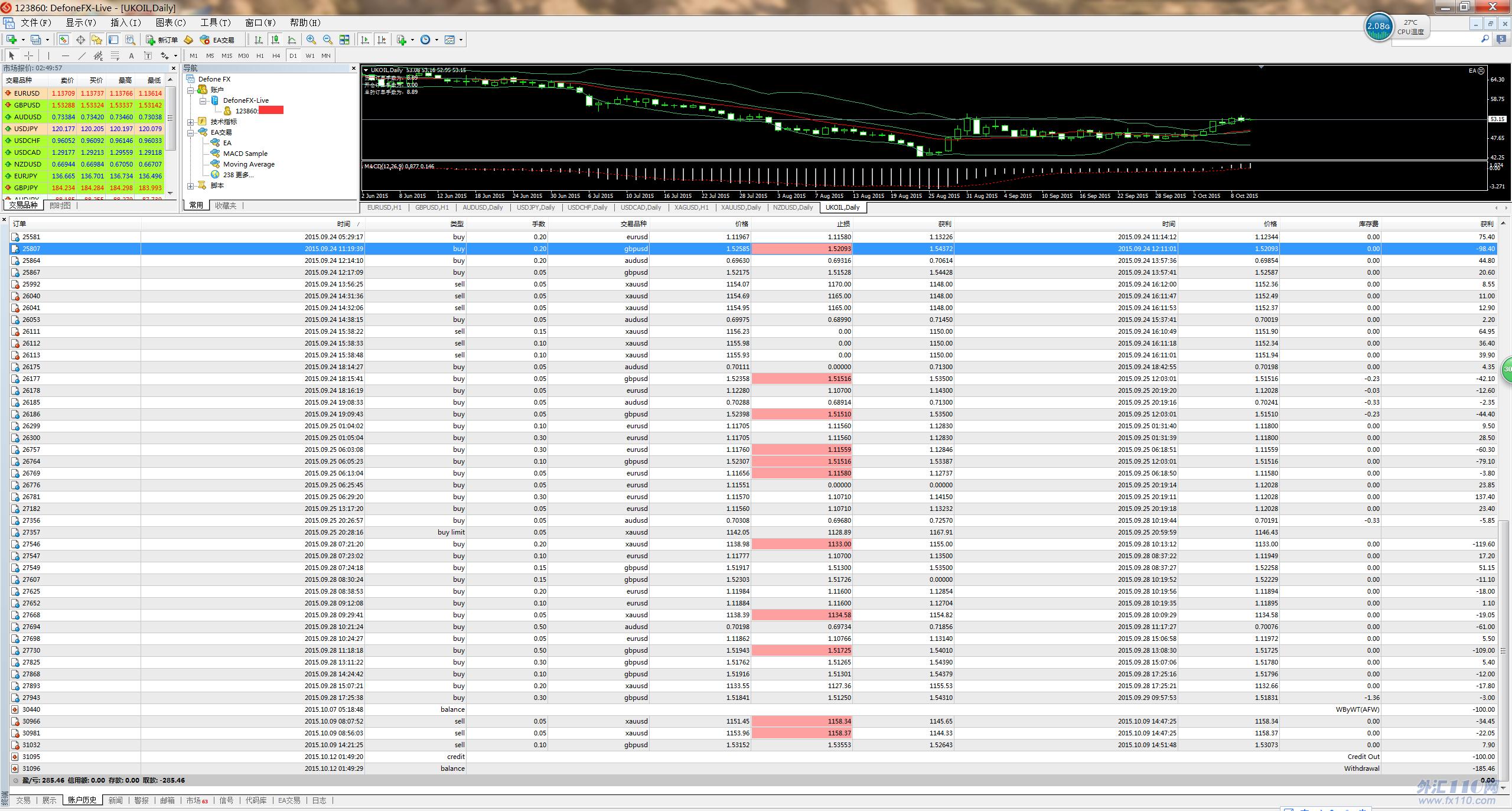1512x811 pixels.
Task: Open the Data Window crosshair-target icon
Action: pos(80,40)
